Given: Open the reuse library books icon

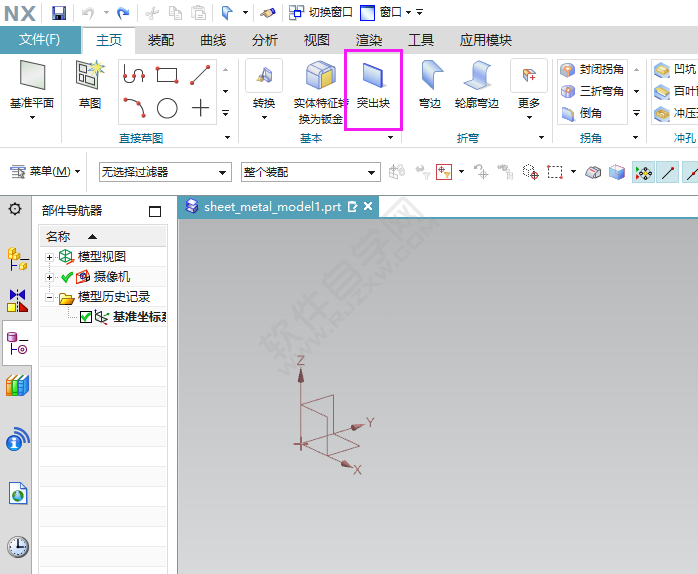Looking at the screenshot, I should [x=17, y=386].
